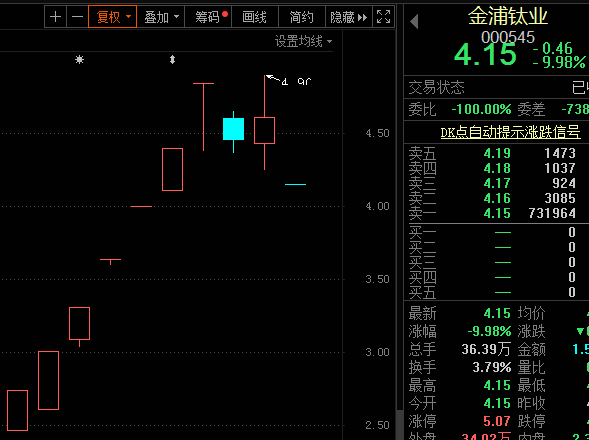Click the 4.90 high price marker label
The height and width of the screenshot is (440, 589).
point(296,81)
